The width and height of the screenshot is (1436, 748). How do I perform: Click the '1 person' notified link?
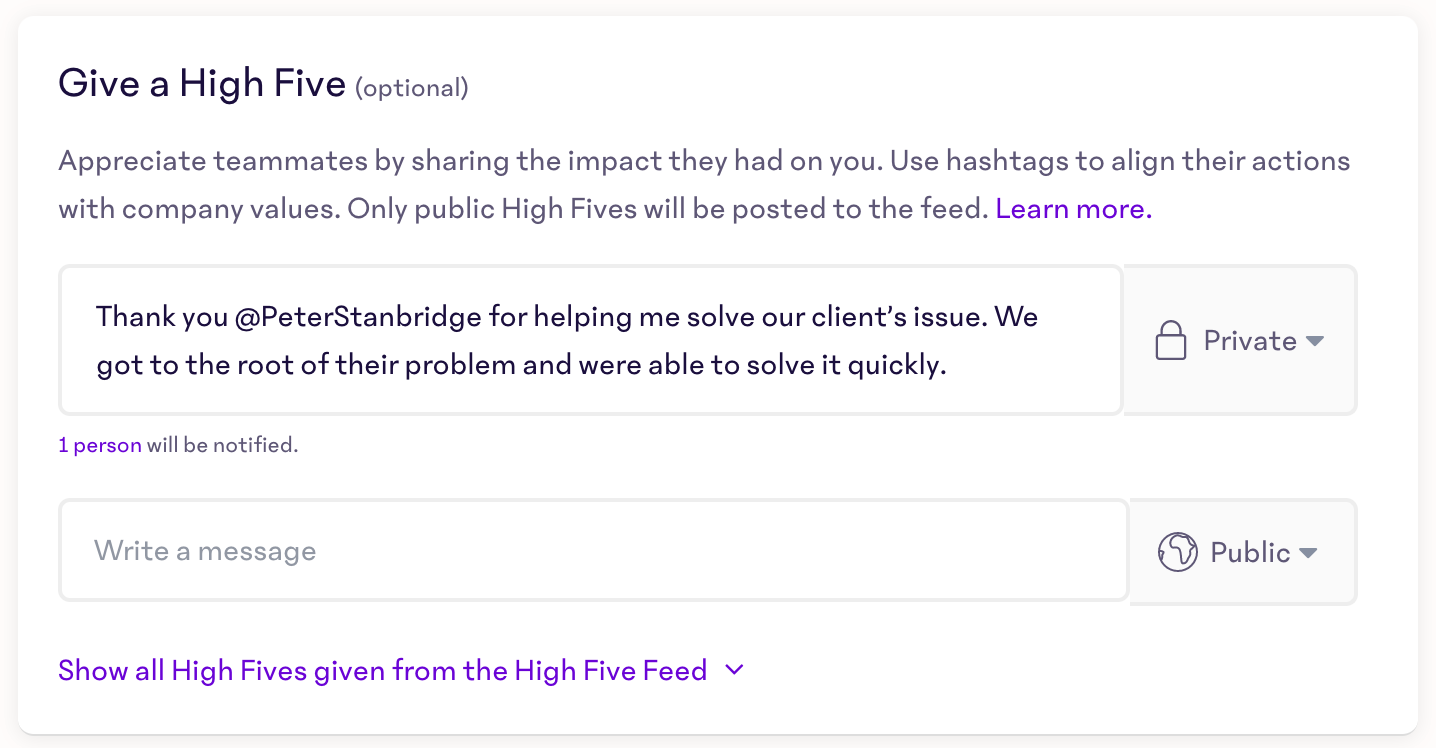coord(100,445)
